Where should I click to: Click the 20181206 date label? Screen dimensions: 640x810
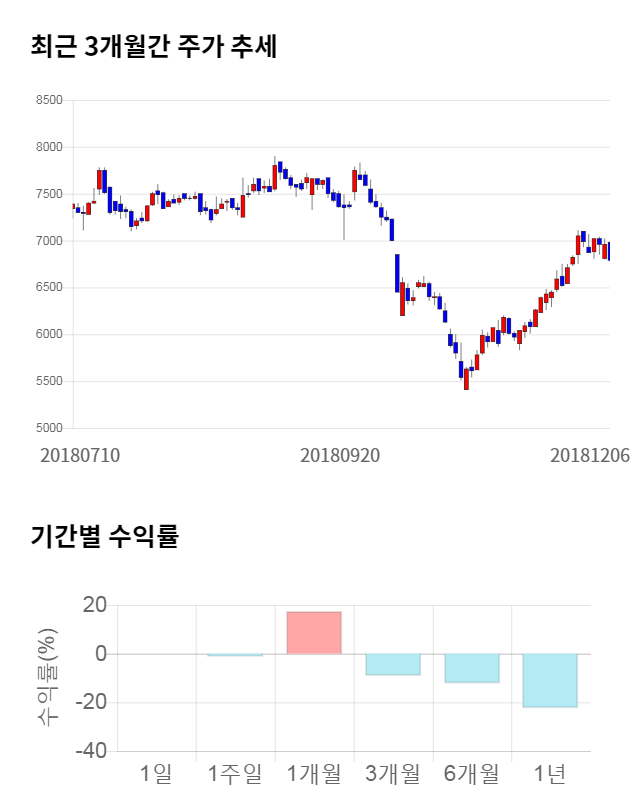[590, 455]
